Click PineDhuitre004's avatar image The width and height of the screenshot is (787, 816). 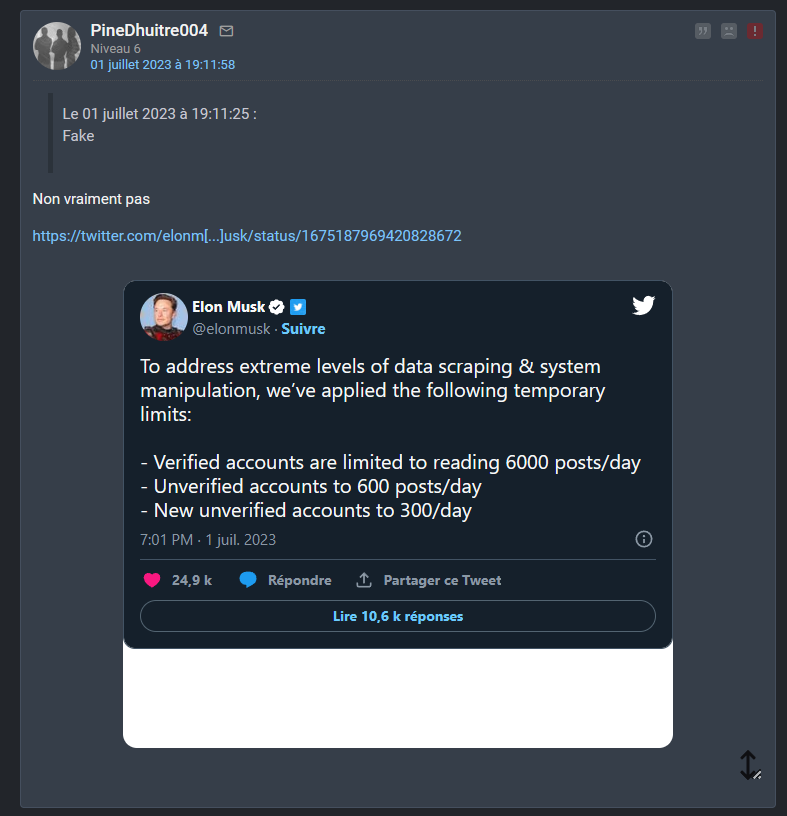click(x=57, y=46)
